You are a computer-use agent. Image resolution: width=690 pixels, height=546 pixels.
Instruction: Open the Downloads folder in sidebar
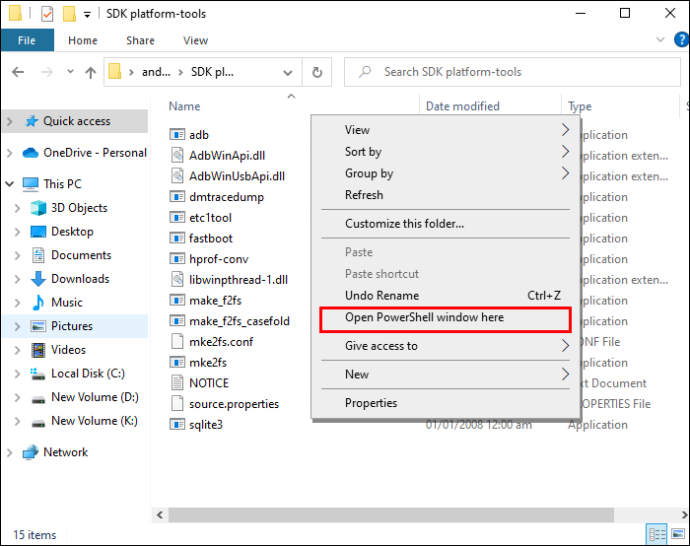click(80, 278)
